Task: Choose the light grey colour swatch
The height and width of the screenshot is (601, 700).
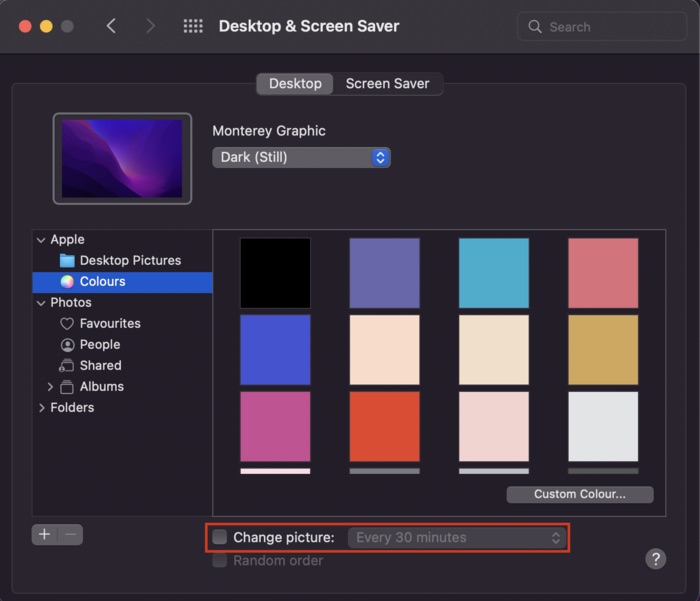Action: [x=603, y=426]
